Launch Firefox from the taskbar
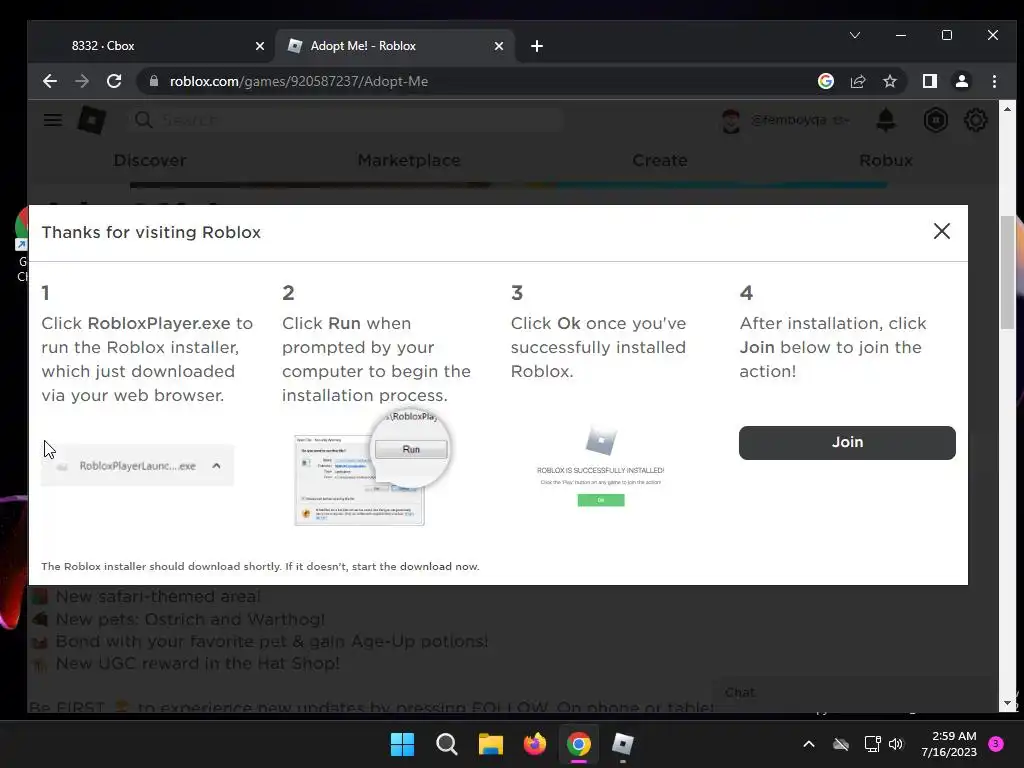 (x=535, y=744)
